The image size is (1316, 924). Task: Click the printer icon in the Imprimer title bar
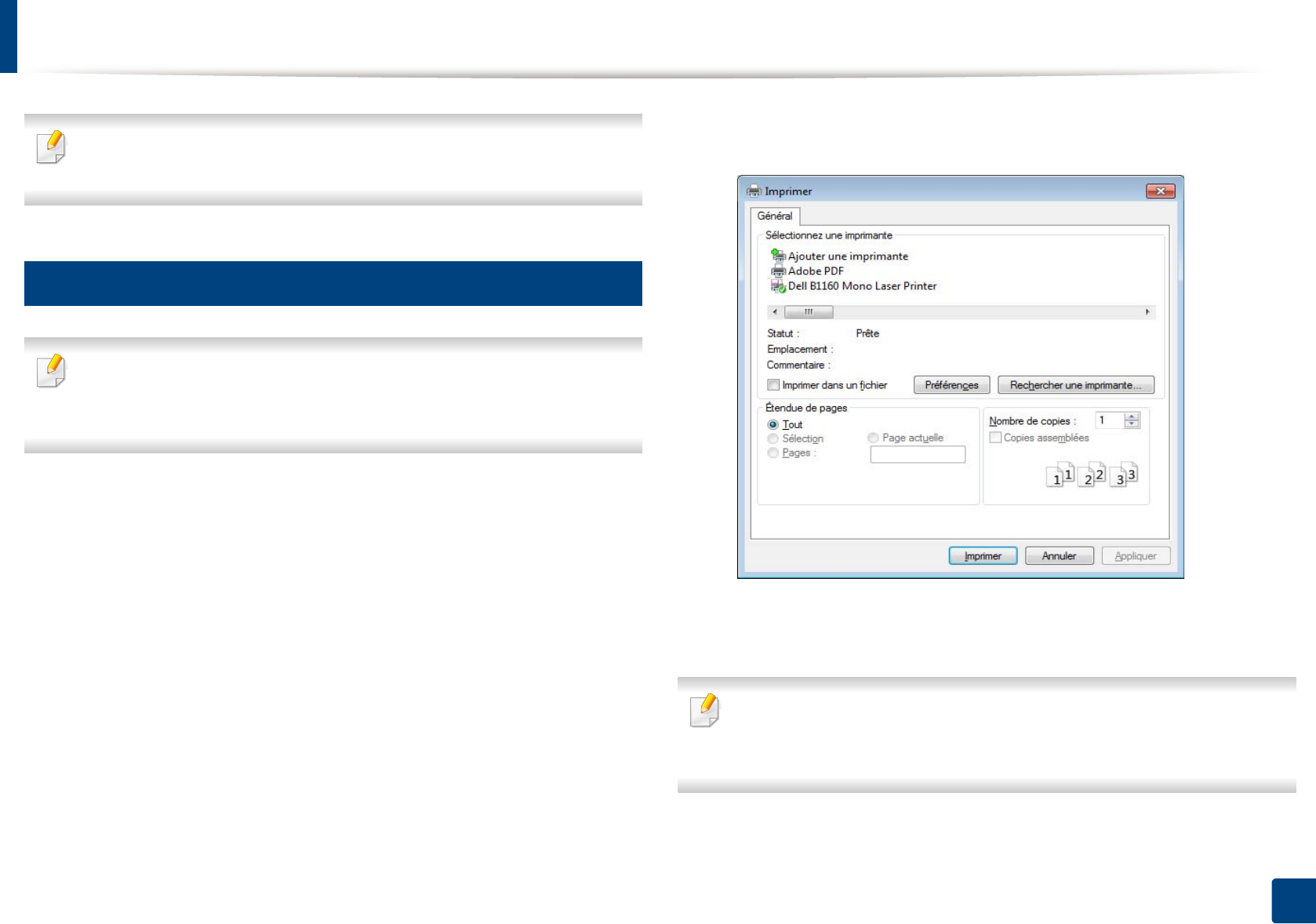754,191
